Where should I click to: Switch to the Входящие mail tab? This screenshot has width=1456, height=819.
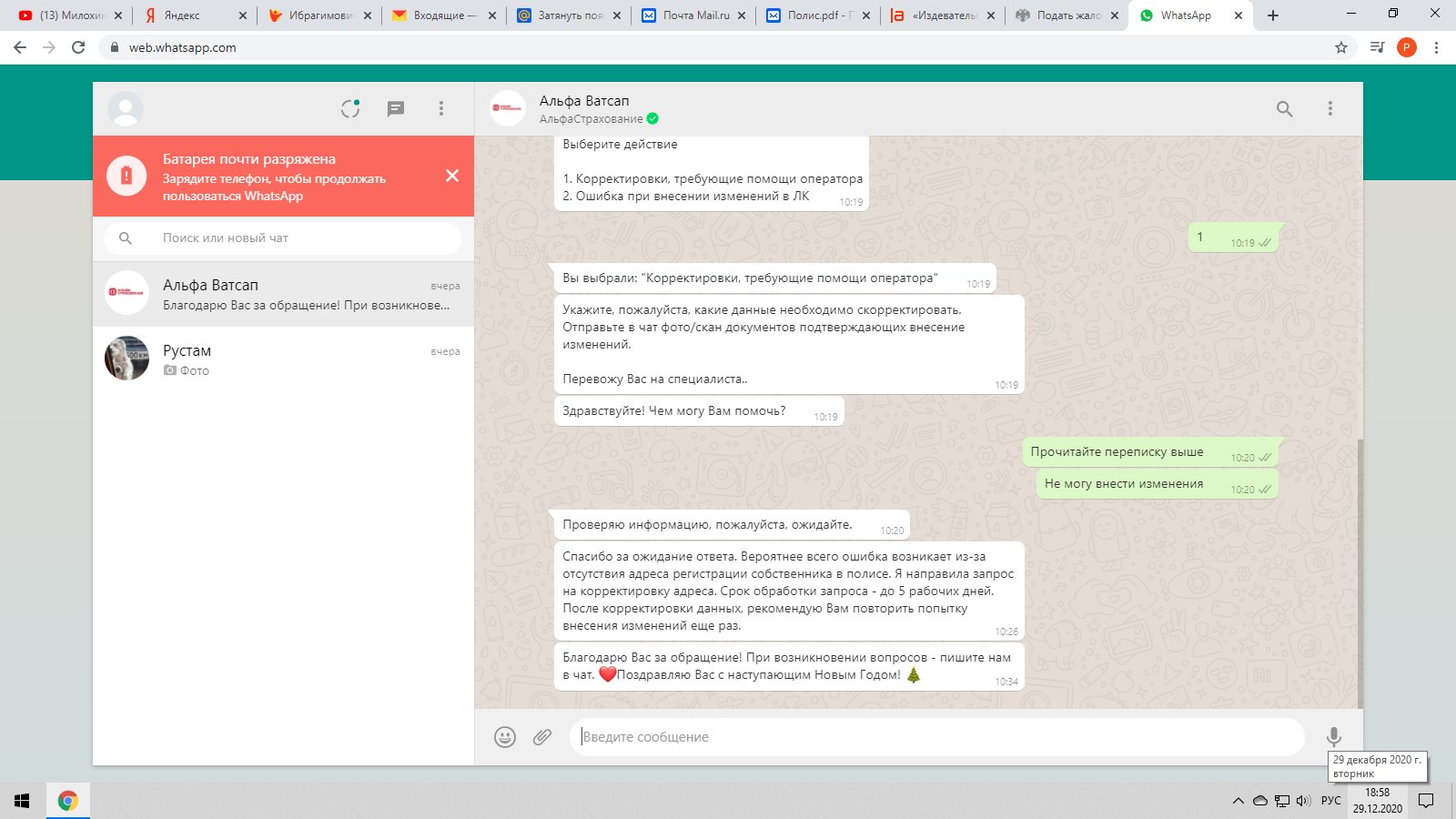(444, 15)
